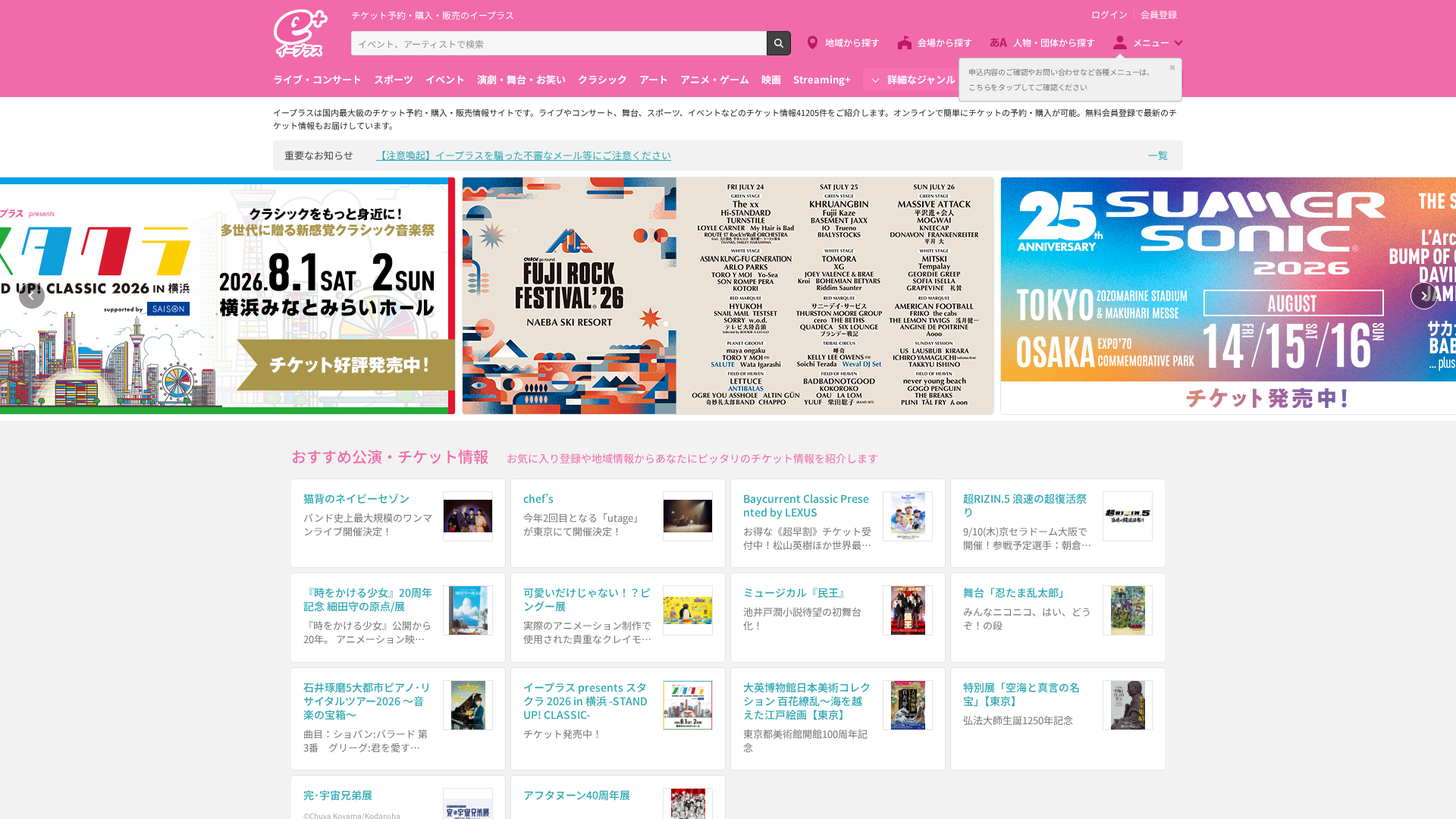Expand the 詳細なジャンル dropdown
The image size is (1456, 819).
pos(913,80)
